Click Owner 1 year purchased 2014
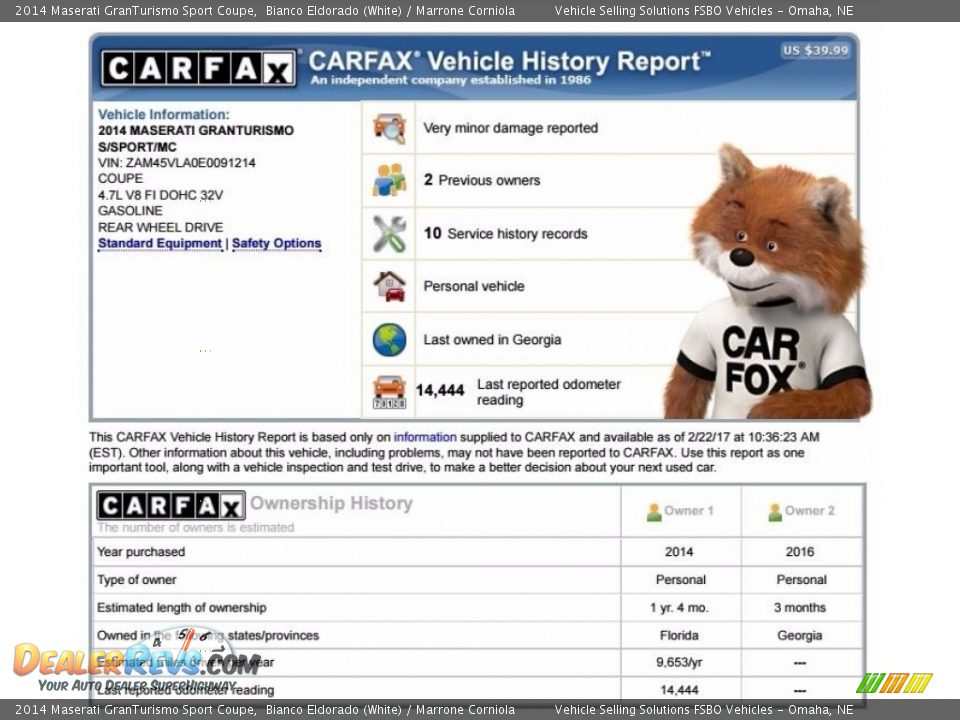This screenshot has height=720, width=960. coord(680,552)
